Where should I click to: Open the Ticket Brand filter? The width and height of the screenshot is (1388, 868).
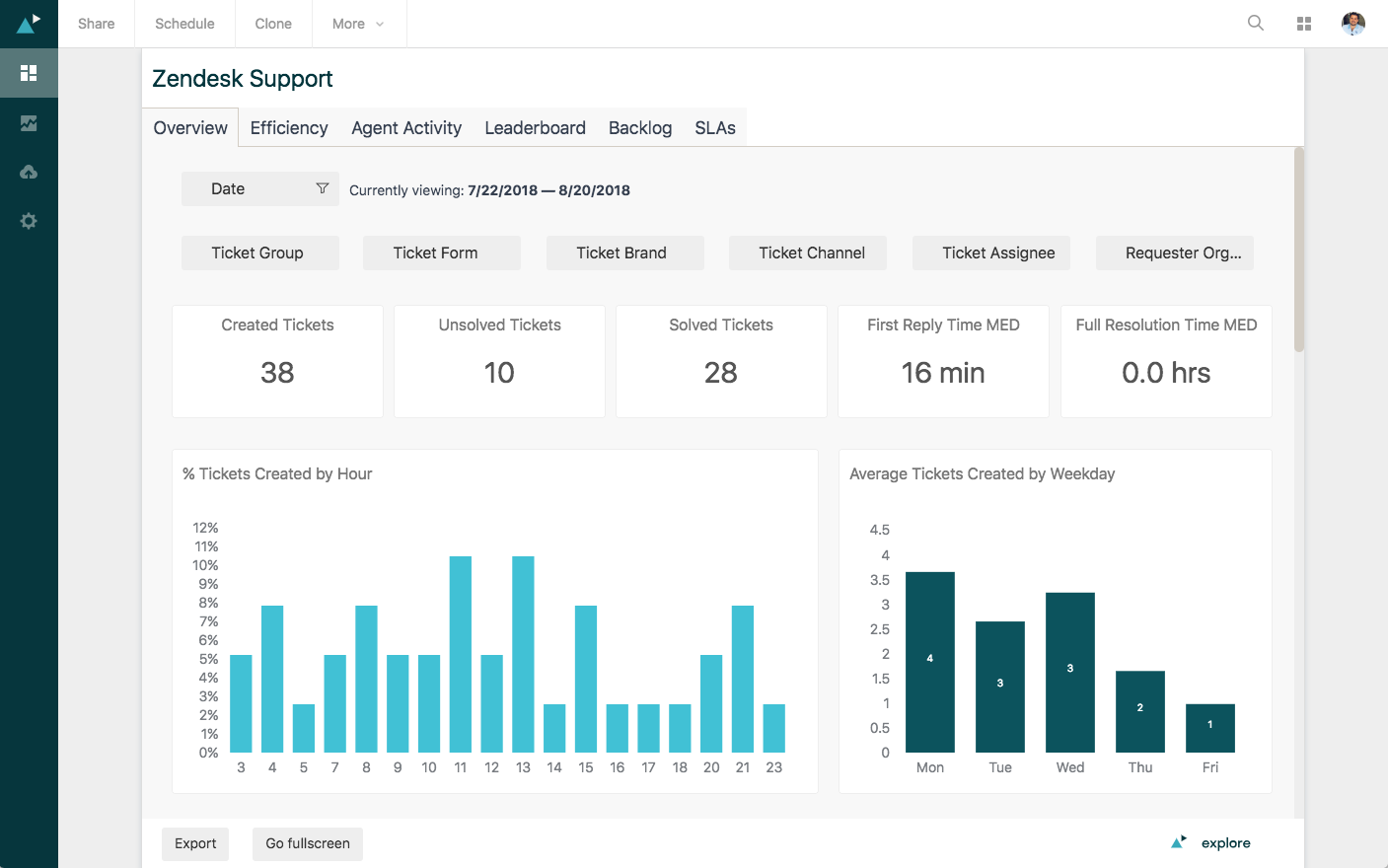(625, 253)
